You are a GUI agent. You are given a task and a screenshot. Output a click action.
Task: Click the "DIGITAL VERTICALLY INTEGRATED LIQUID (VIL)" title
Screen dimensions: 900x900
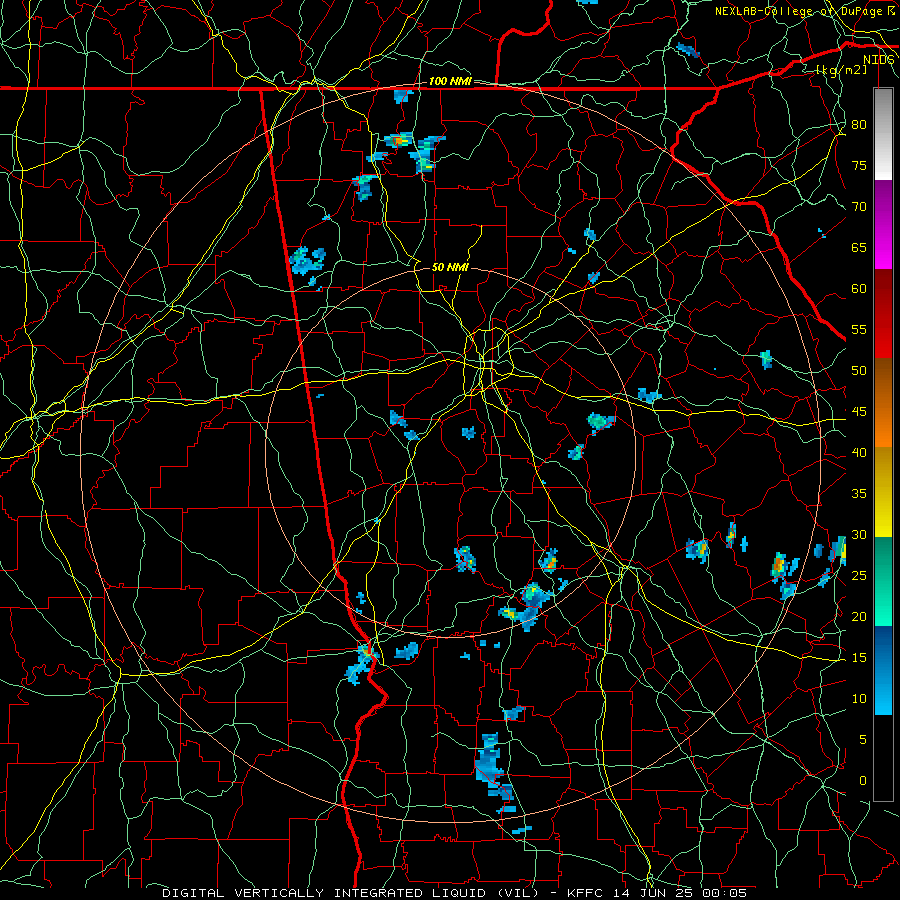(x=351, y=893)
